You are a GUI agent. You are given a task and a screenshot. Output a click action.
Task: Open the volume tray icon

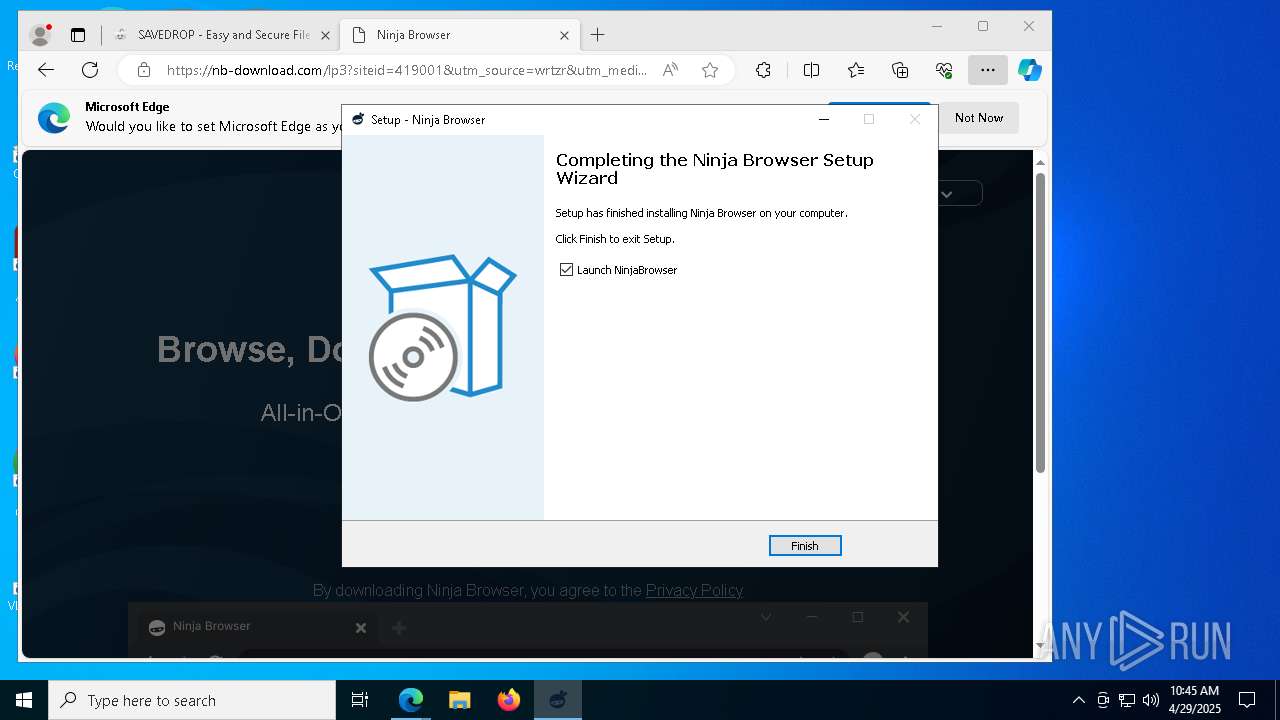pos(1151,700)
